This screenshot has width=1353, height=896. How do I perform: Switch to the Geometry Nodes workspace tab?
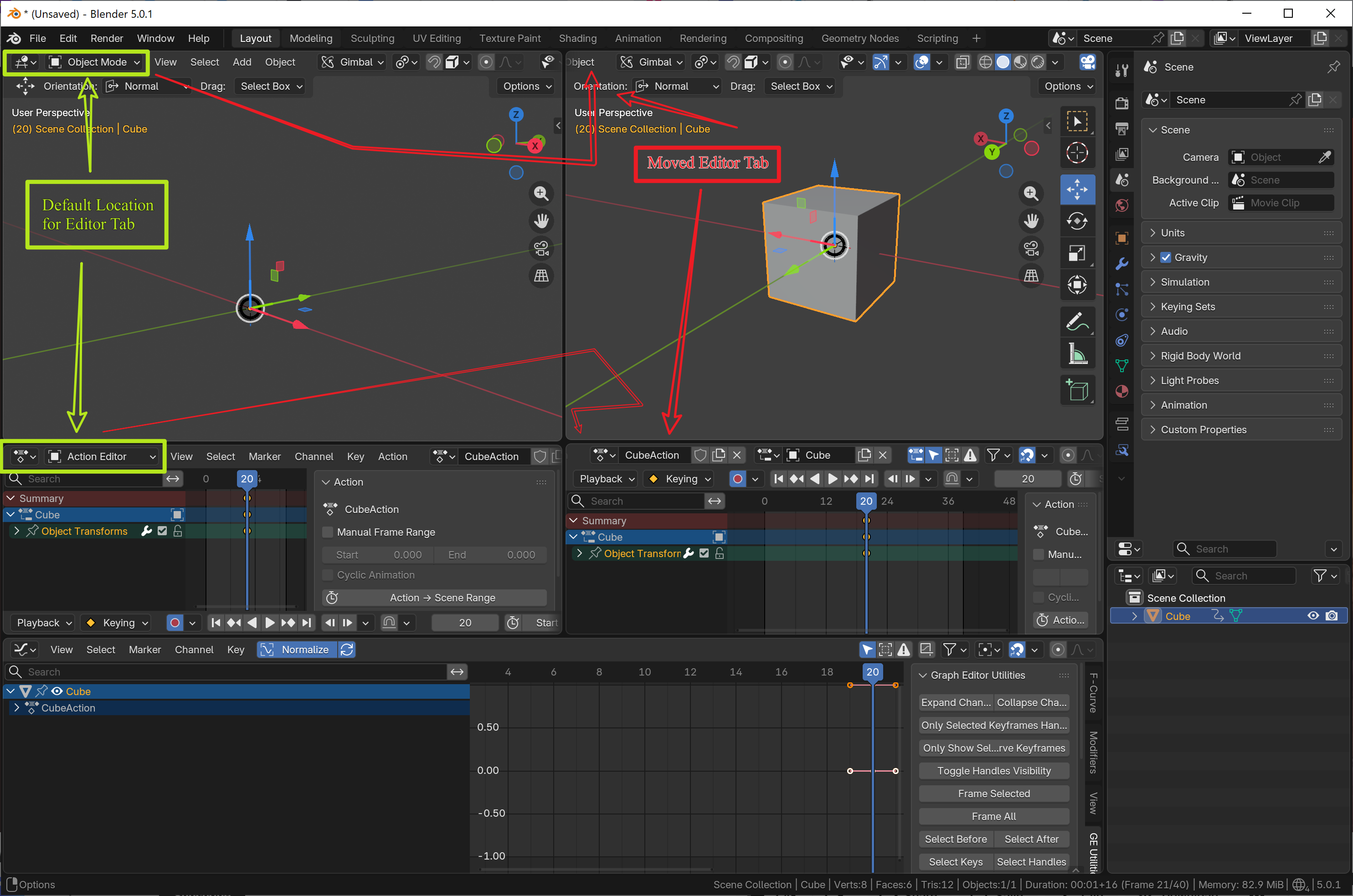point(860,38)
